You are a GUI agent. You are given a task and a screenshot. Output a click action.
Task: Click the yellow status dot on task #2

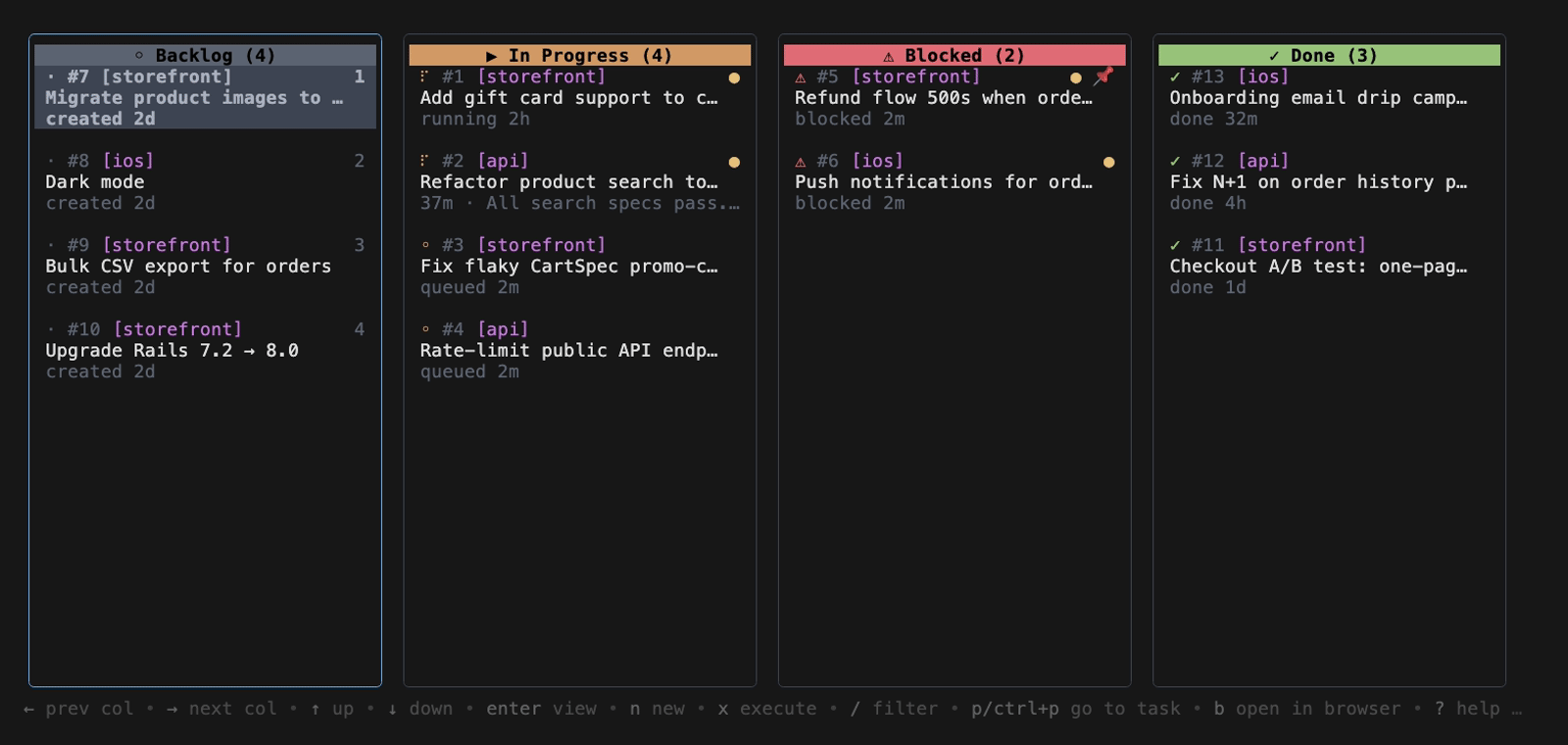pos(734,162)
